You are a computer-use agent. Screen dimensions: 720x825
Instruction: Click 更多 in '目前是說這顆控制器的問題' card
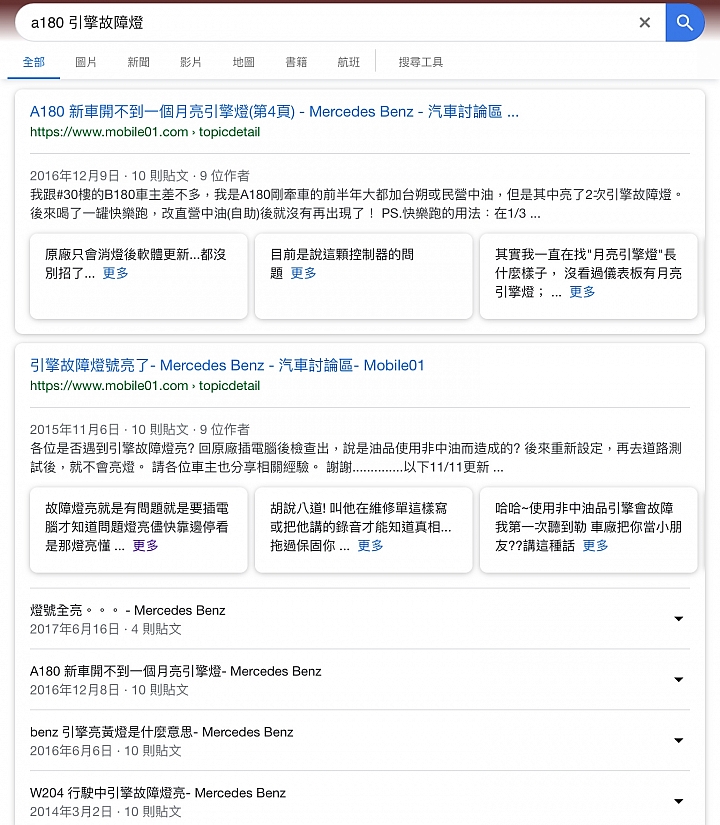tap(303, 273)
